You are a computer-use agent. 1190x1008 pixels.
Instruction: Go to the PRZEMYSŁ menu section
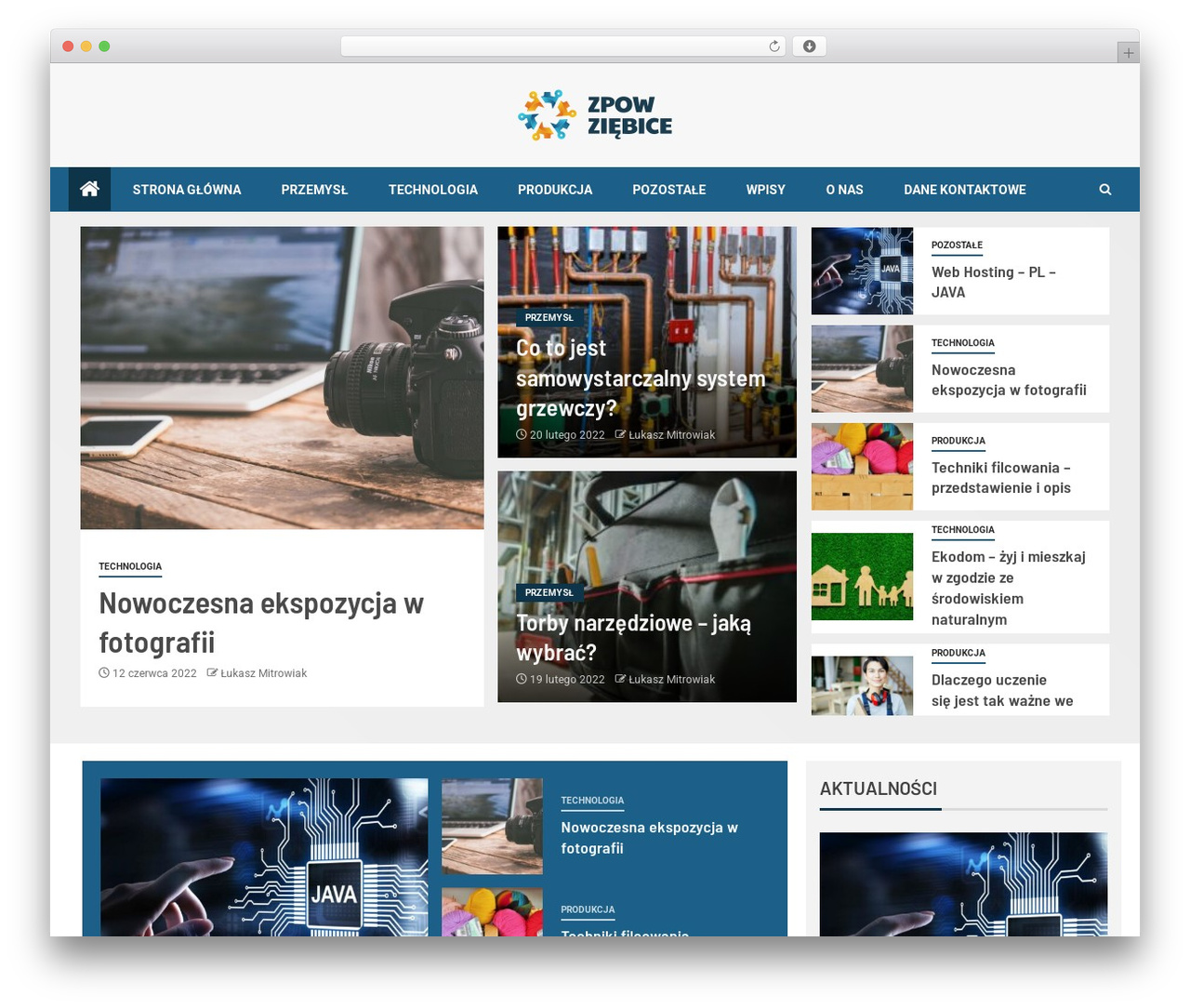coord(314,190)
